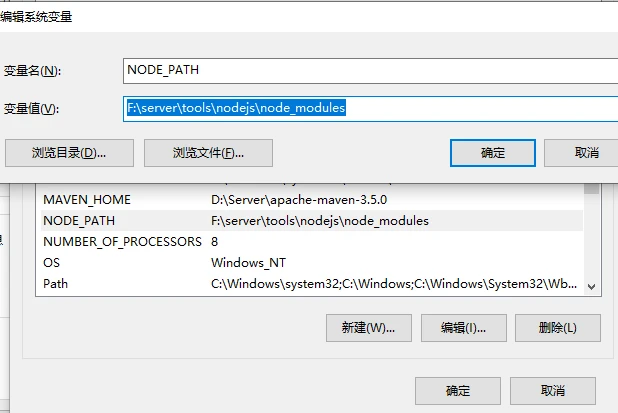Click the variable list scrollbar thumb
This screenshot has height=413, width=618.
click(591, 189)
